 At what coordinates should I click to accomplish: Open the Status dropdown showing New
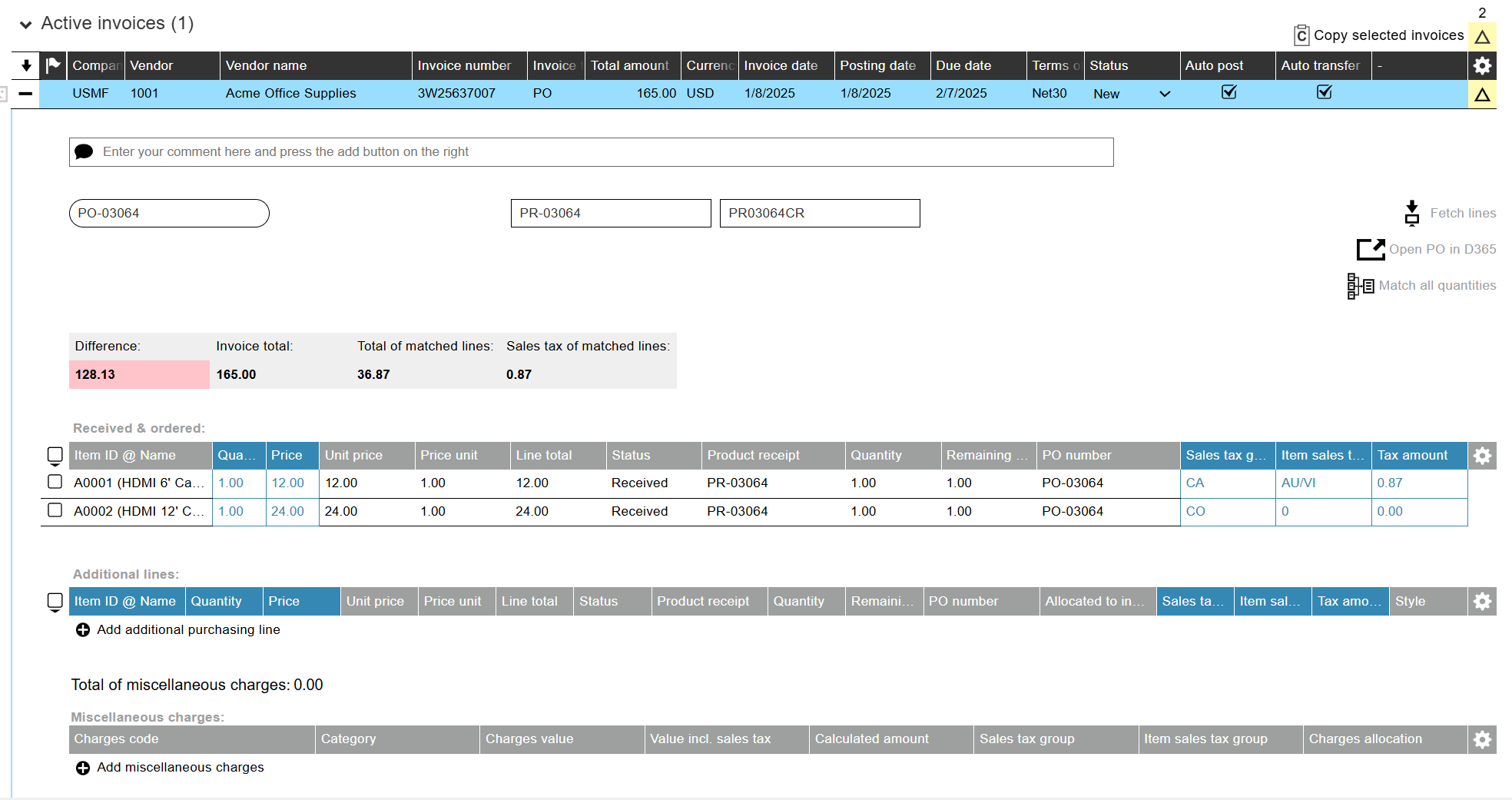point(1164,94)
